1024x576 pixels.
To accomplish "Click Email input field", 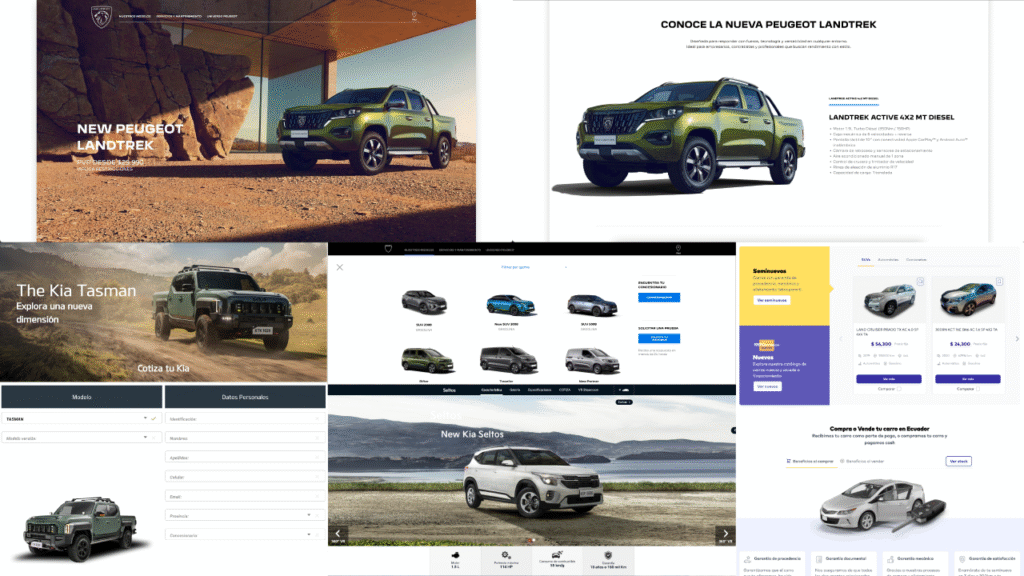I will click(245, 496).
